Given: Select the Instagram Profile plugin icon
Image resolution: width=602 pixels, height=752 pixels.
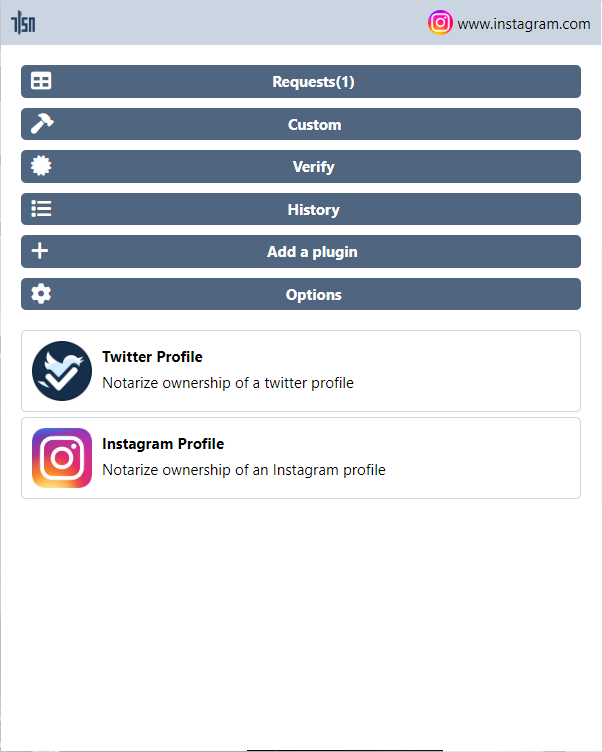Looking at the screenshot, I should pyautogui.click(x=62, y=458).
